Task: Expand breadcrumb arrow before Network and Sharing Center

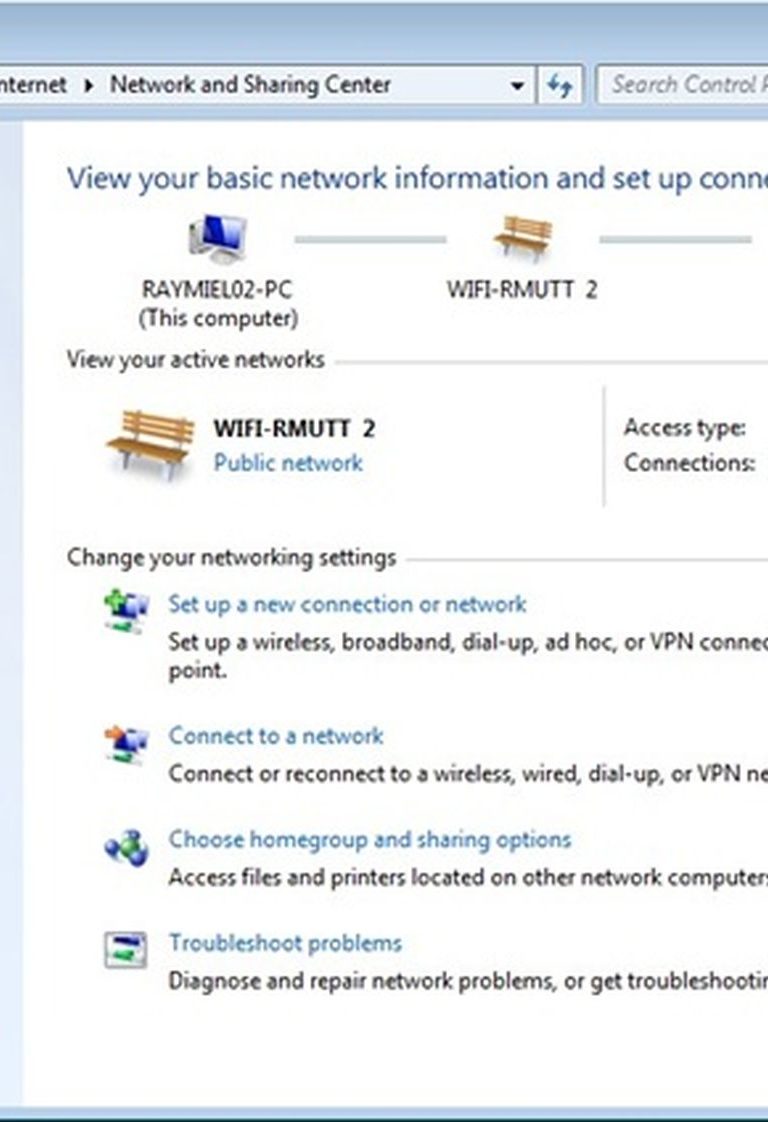Action: (89, 86)
